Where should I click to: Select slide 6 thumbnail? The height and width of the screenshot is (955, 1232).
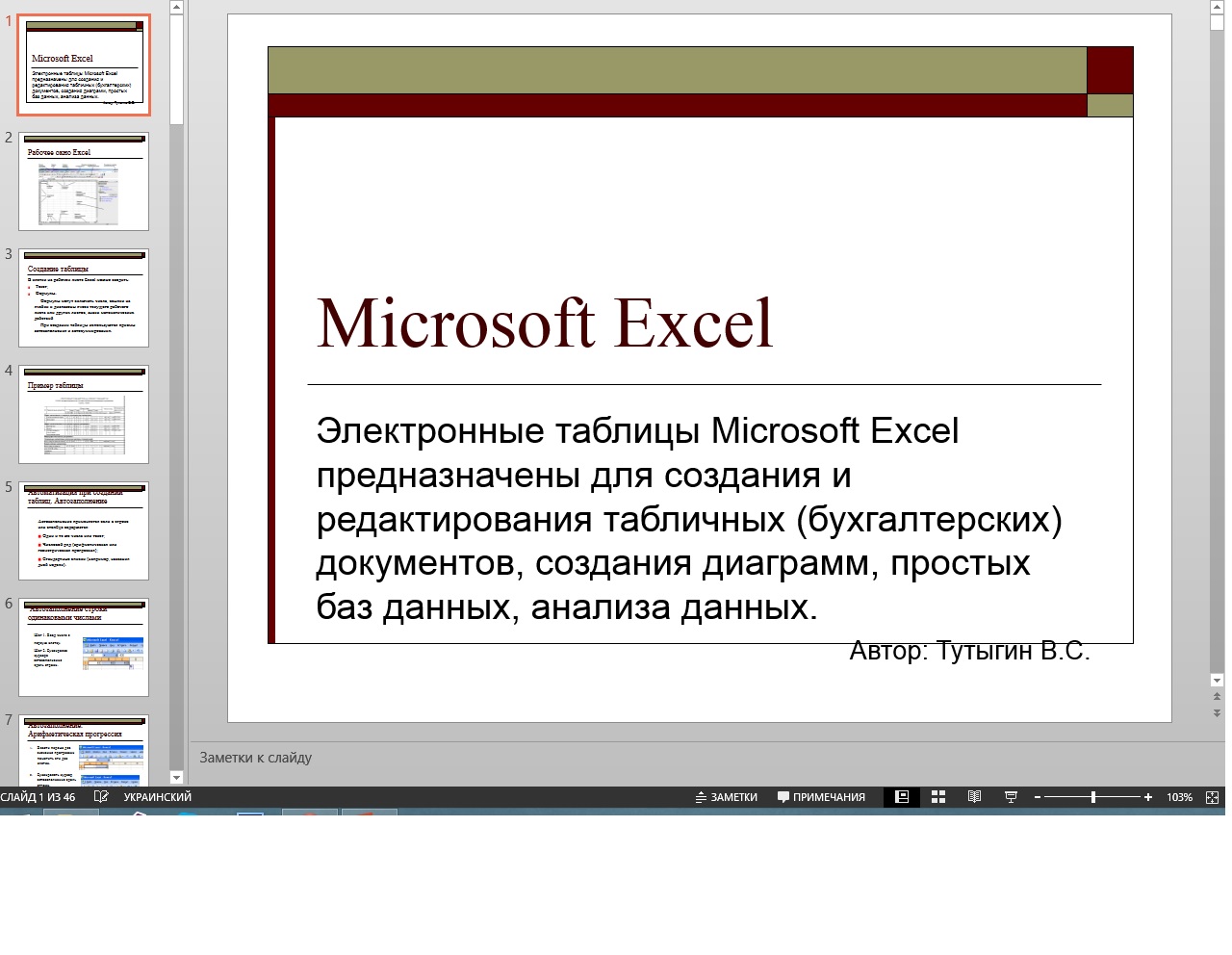pyautogui.click(x=84, y=647)
